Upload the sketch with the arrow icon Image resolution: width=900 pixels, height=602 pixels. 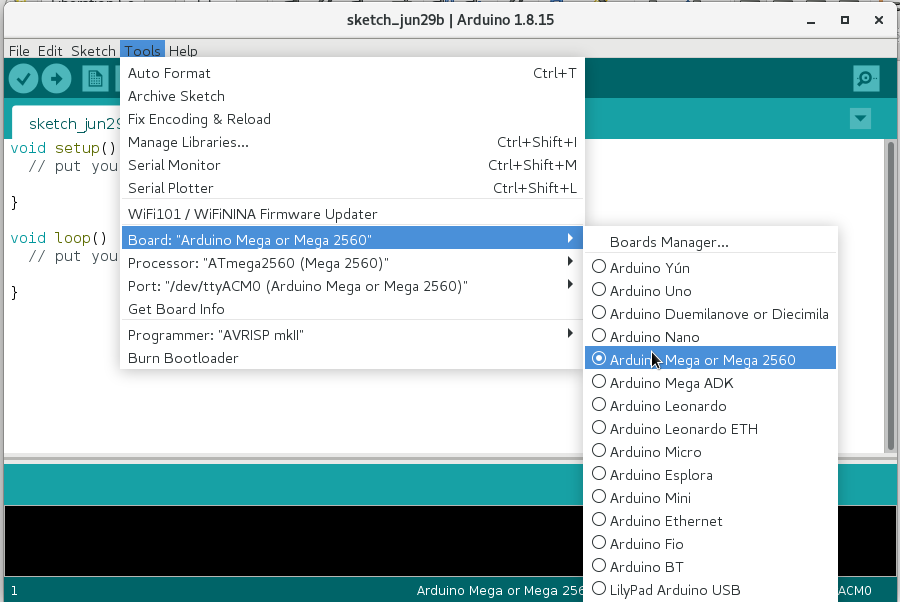click(56, 78)
